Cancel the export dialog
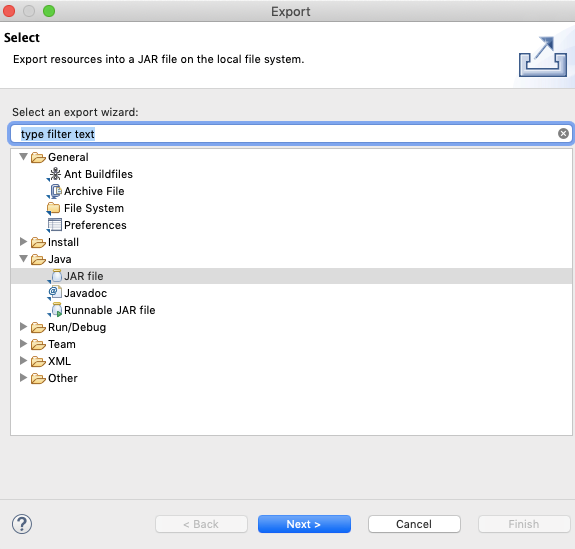This screenshot has height=549, width=575. click(x=414, y=524)
